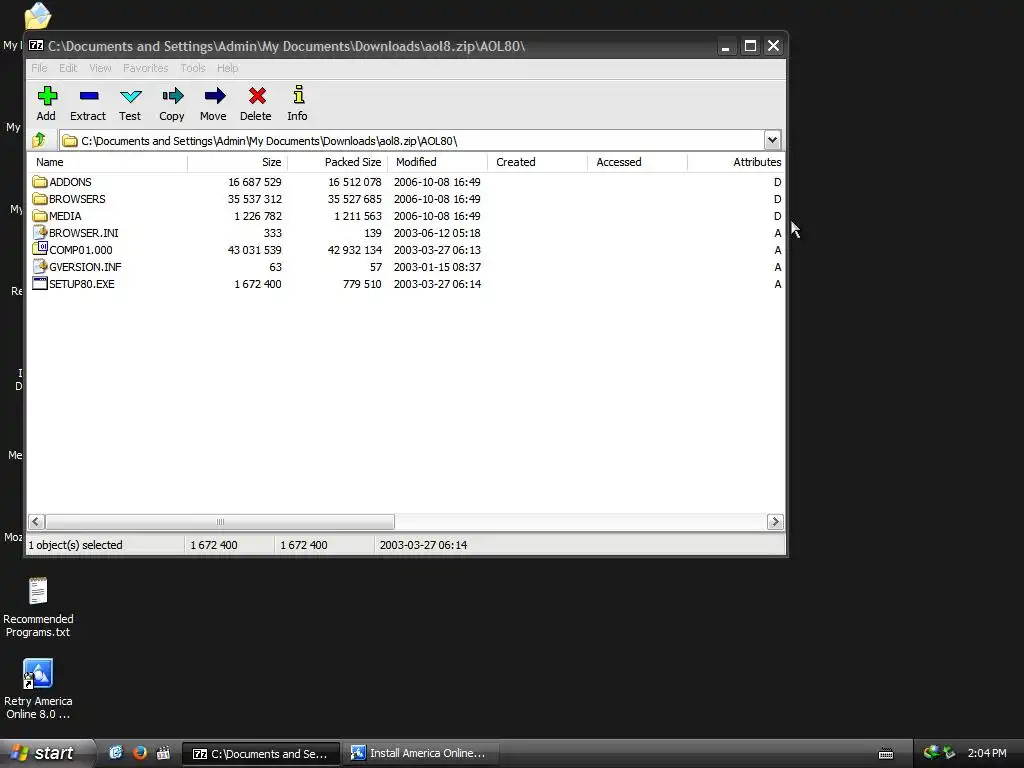Click the third quick launch icon
The height and width of the screenshot is (768, 1024).
pyautogui.click(x=163, y=752)
